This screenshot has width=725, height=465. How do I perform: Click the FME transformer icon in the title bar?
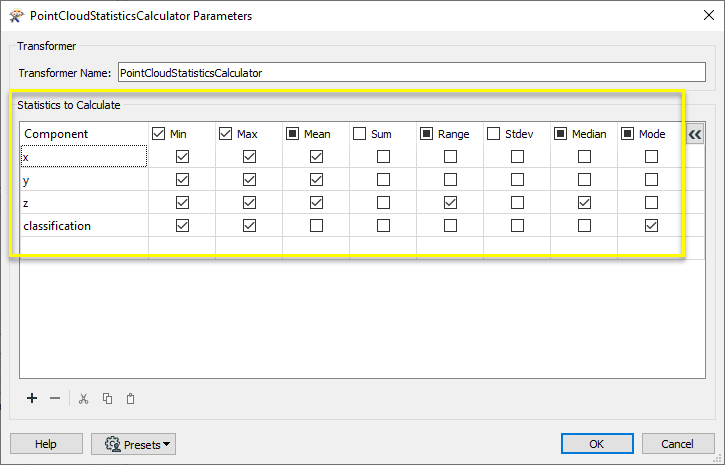pos(16,16)
